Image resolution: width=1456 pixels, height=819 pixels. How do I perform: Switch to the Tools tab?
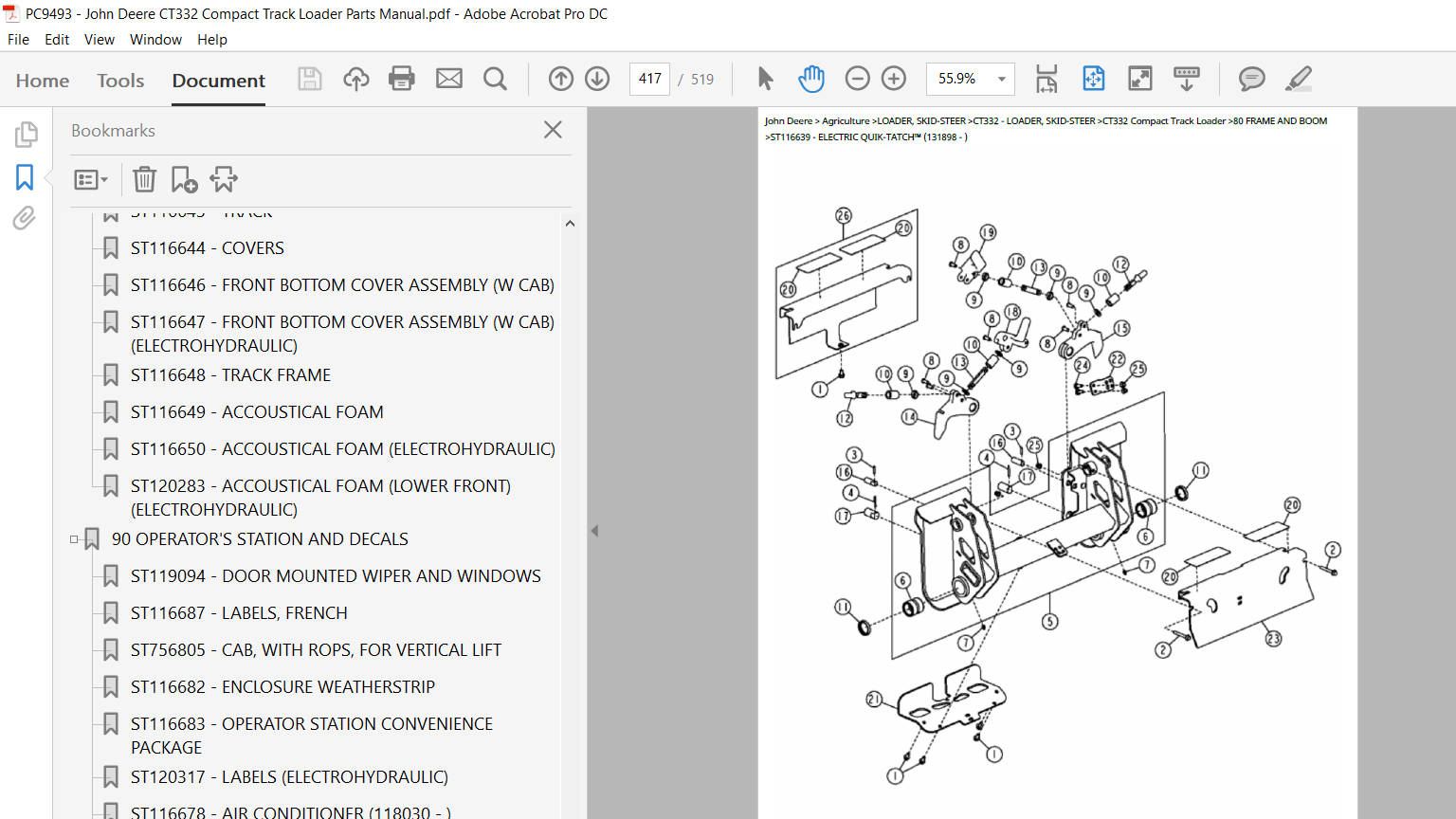(x=120, y=81)
